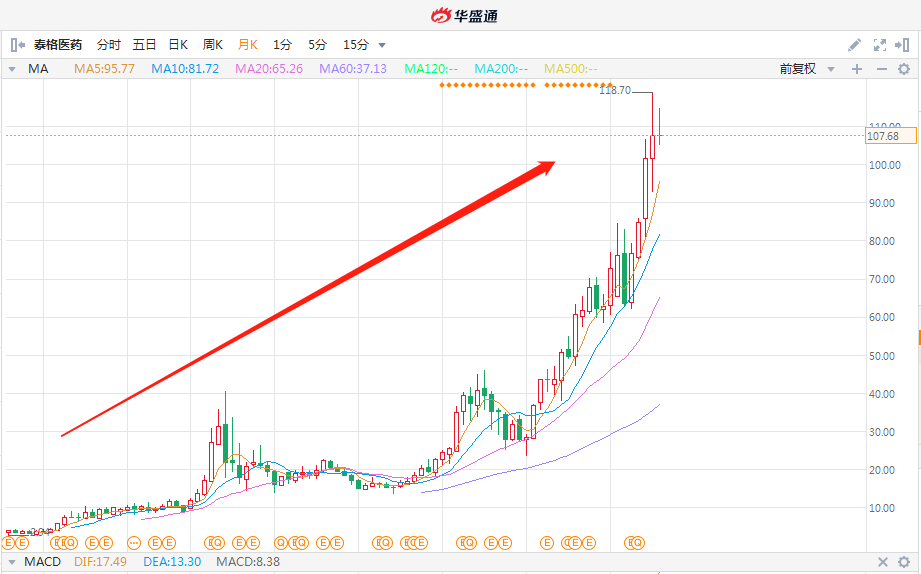Image resolution: width=921 pixels, height=574 pixels.
Task: Click the MA5:95.77 indicator label
Action: 104,69
